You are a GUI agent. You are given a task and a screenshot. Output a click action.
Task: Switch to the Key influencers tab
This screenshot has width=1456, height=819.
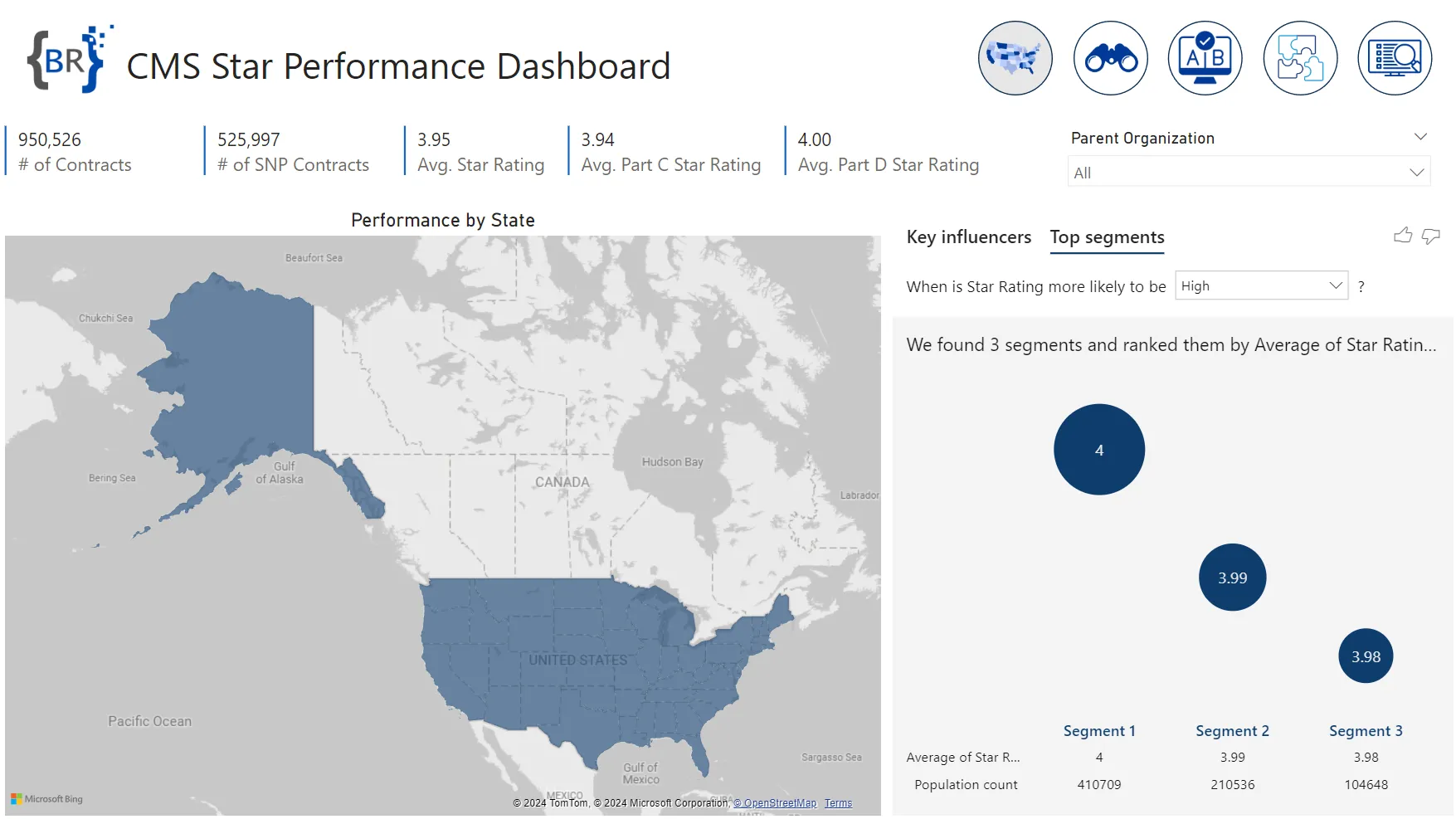[968, 237]
